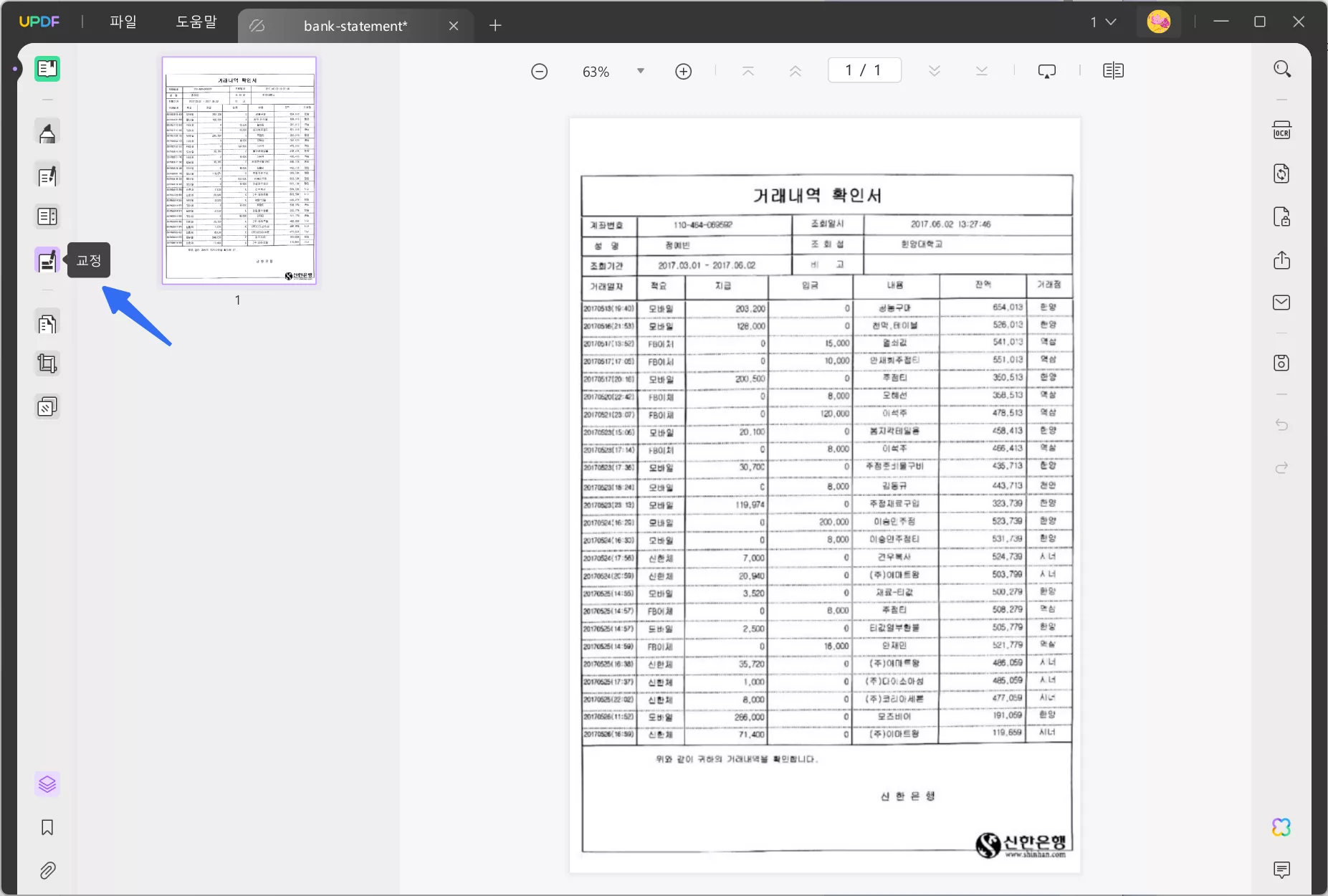Open the Convert PDF icon

1281,173
